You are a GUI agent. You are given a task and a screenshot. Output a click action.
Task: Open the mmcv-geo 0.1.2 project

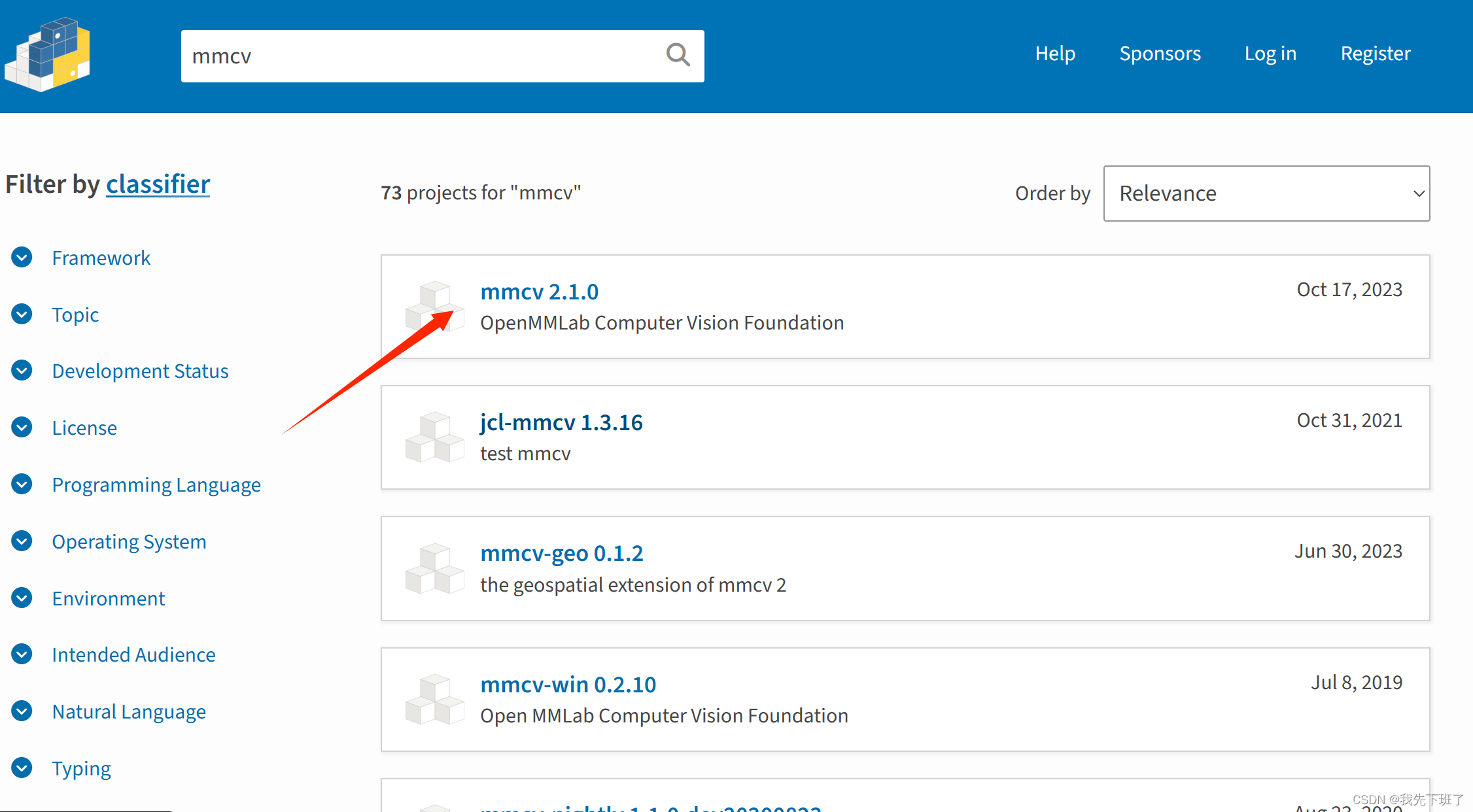pyautogui.click(x=561, y=554)
